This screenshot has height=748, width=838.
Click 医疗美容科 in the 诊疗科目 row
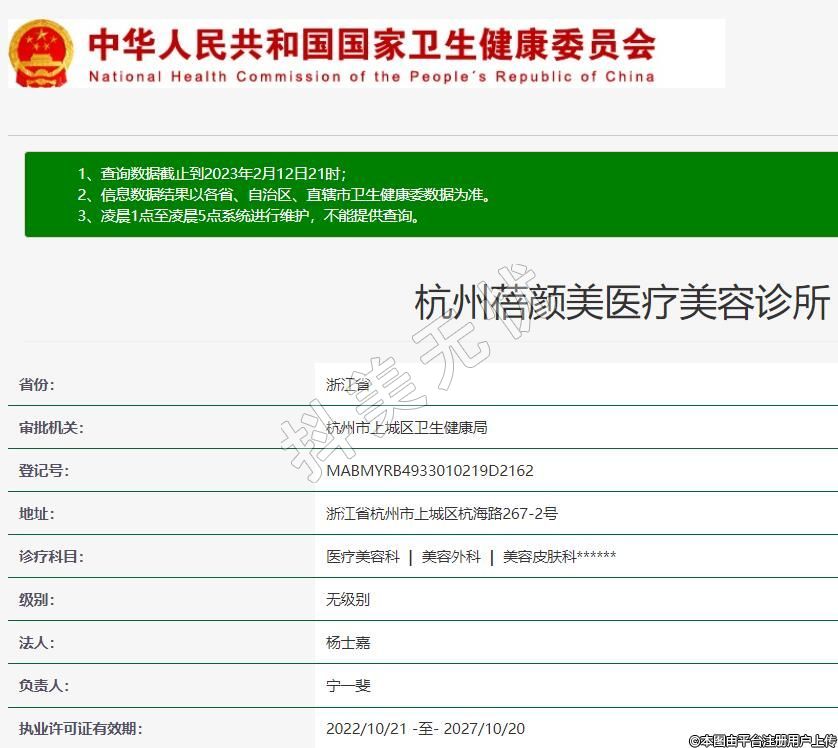point(362,557)
